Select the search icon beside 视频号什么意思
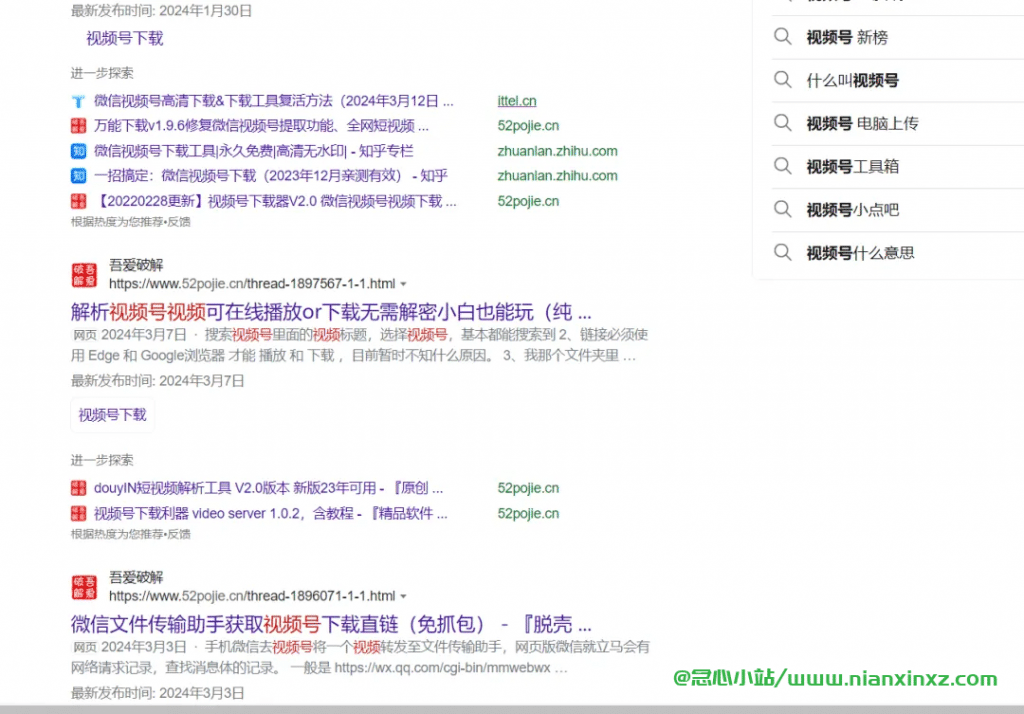Screen dimensions: 1024x714 pyautogui.click(x=782, y=252)
